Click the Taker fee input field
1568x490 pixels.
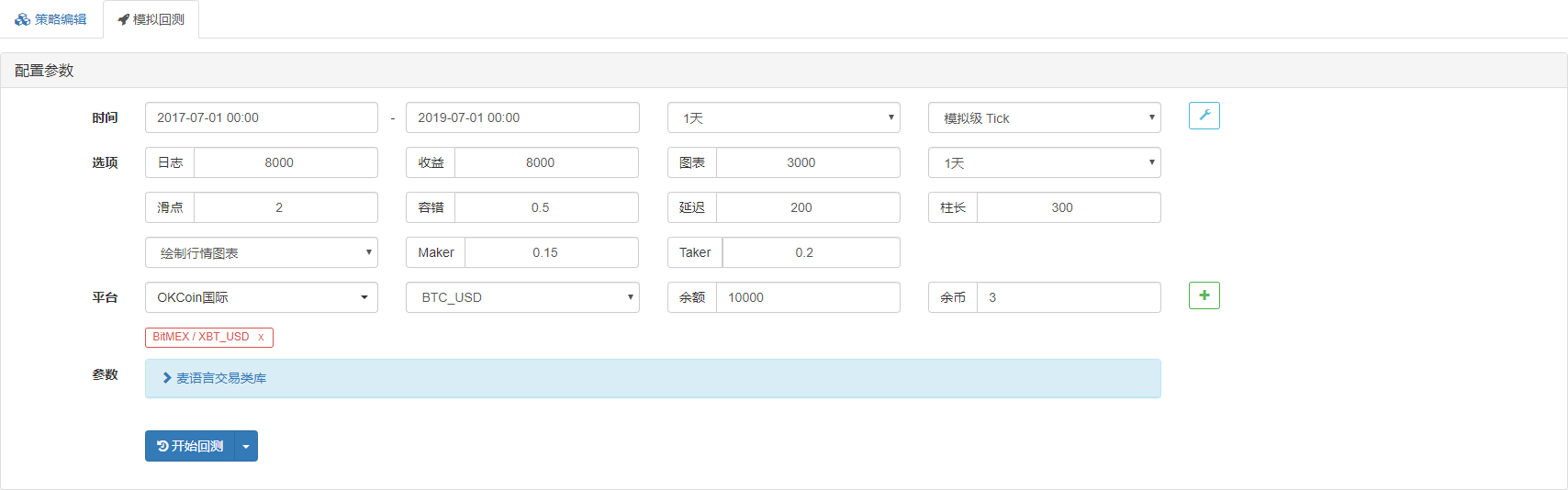coord(810,252)
